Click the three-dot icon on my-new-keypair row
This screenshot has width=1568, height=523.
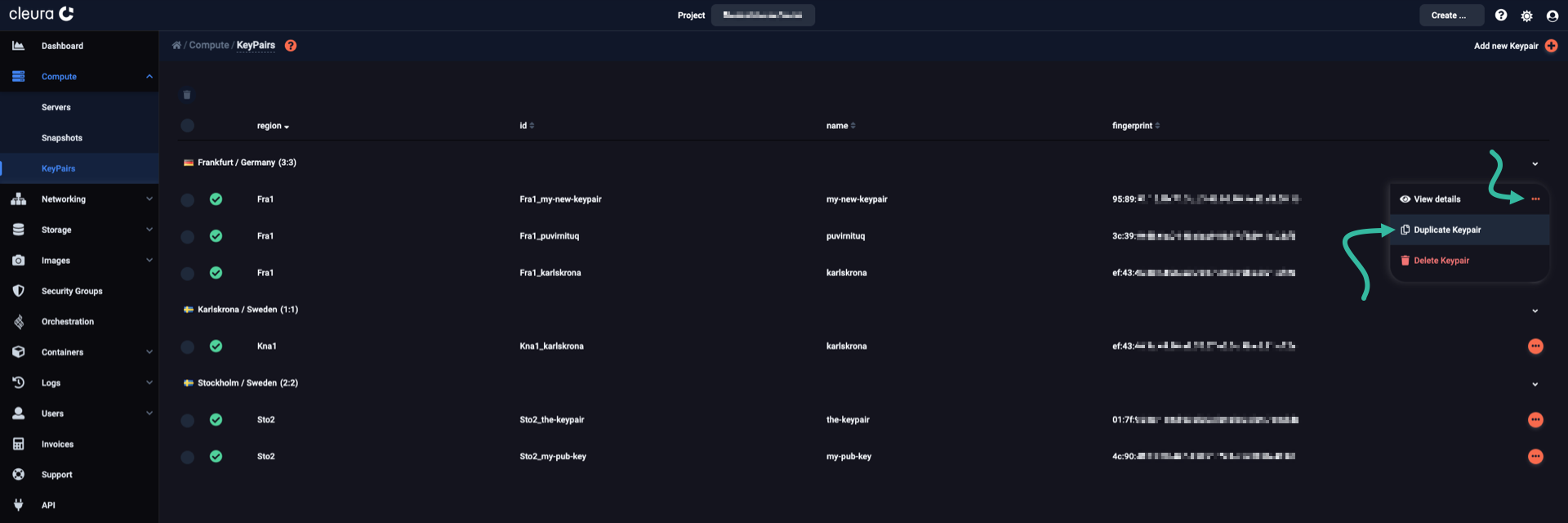[x=1535, y=199]
